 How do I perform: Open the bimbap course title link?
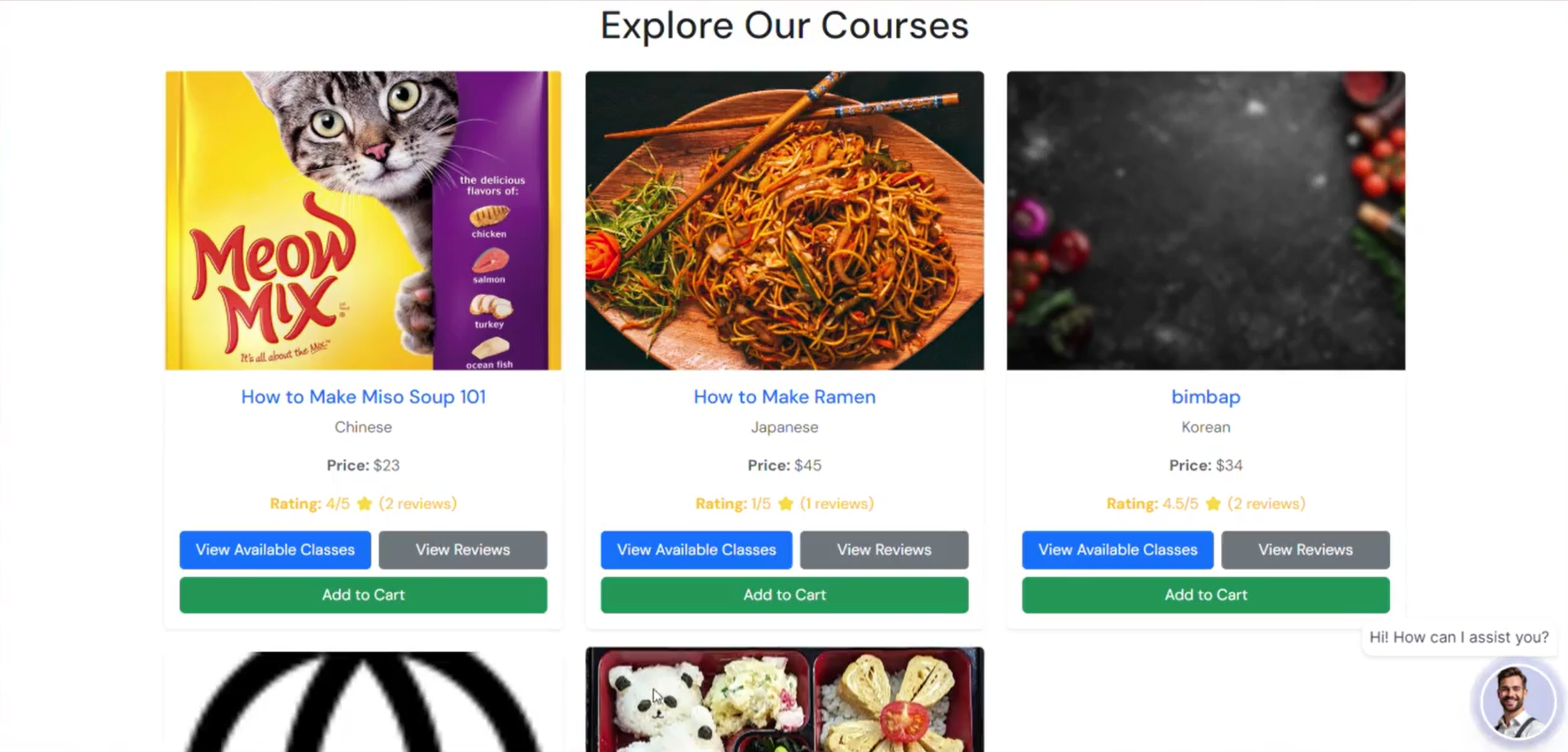tap(1205, 397)
